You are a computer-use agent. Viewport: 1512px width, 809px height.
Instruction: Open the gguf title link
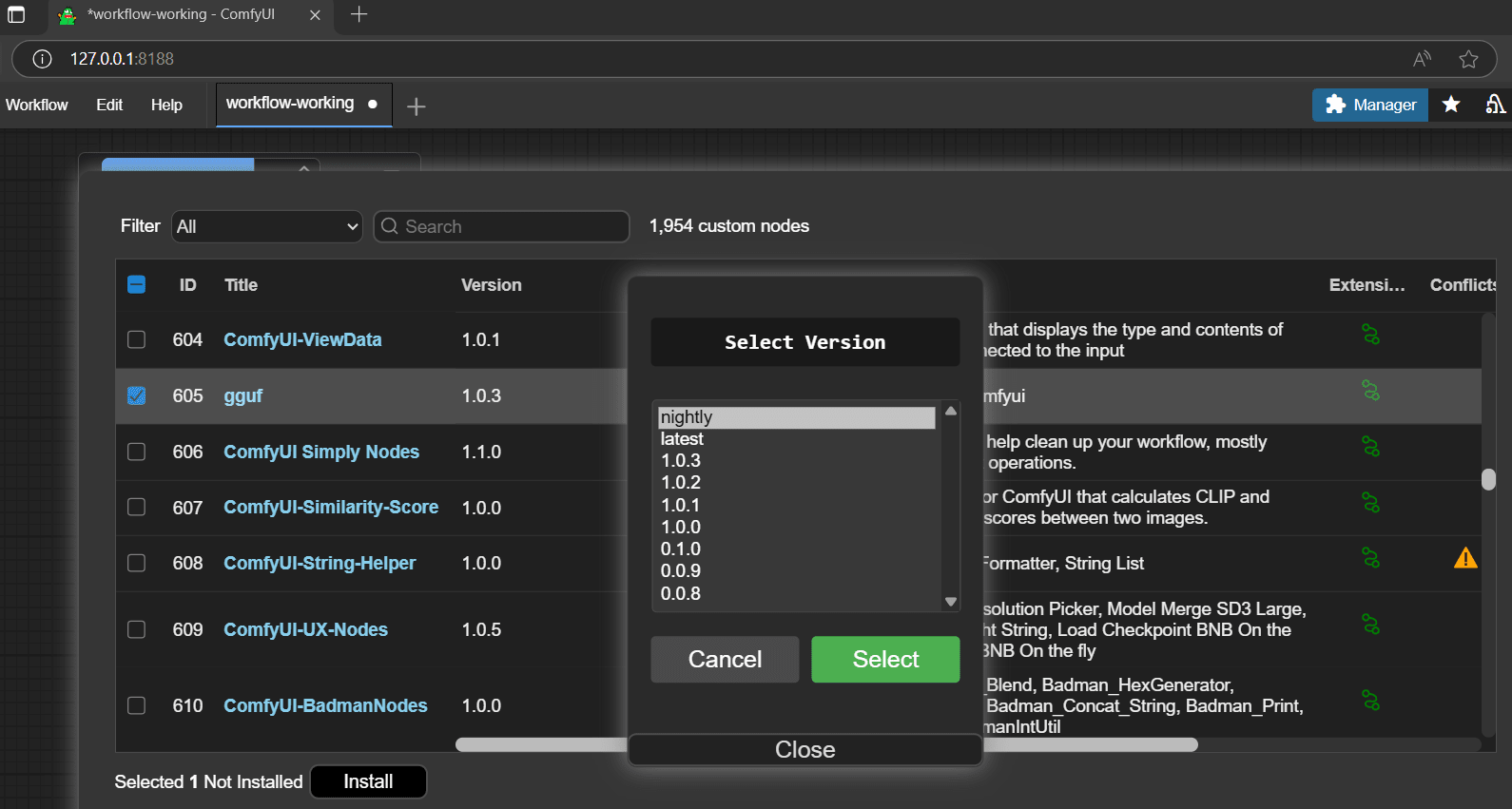(x=242, y=395)
